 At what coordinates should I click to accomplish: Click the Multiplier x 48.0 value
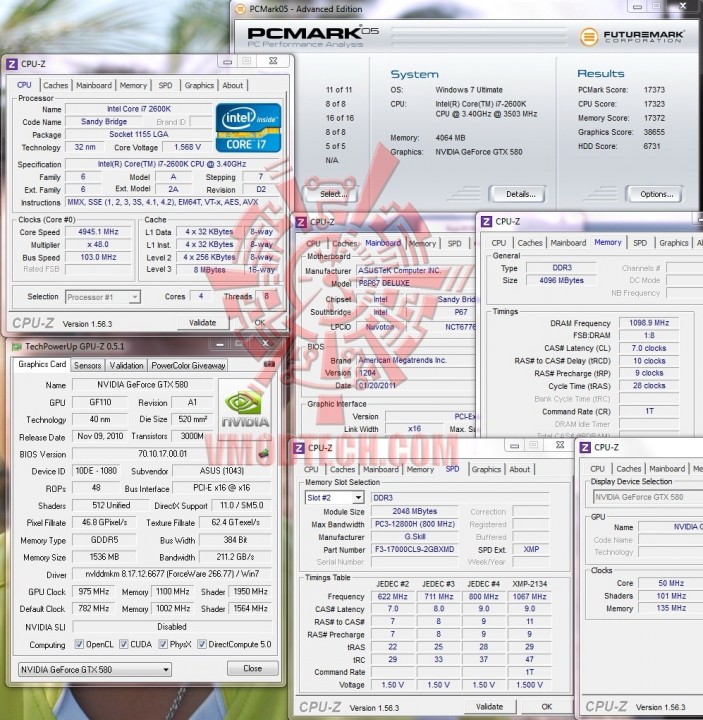(x=98, y=244)
